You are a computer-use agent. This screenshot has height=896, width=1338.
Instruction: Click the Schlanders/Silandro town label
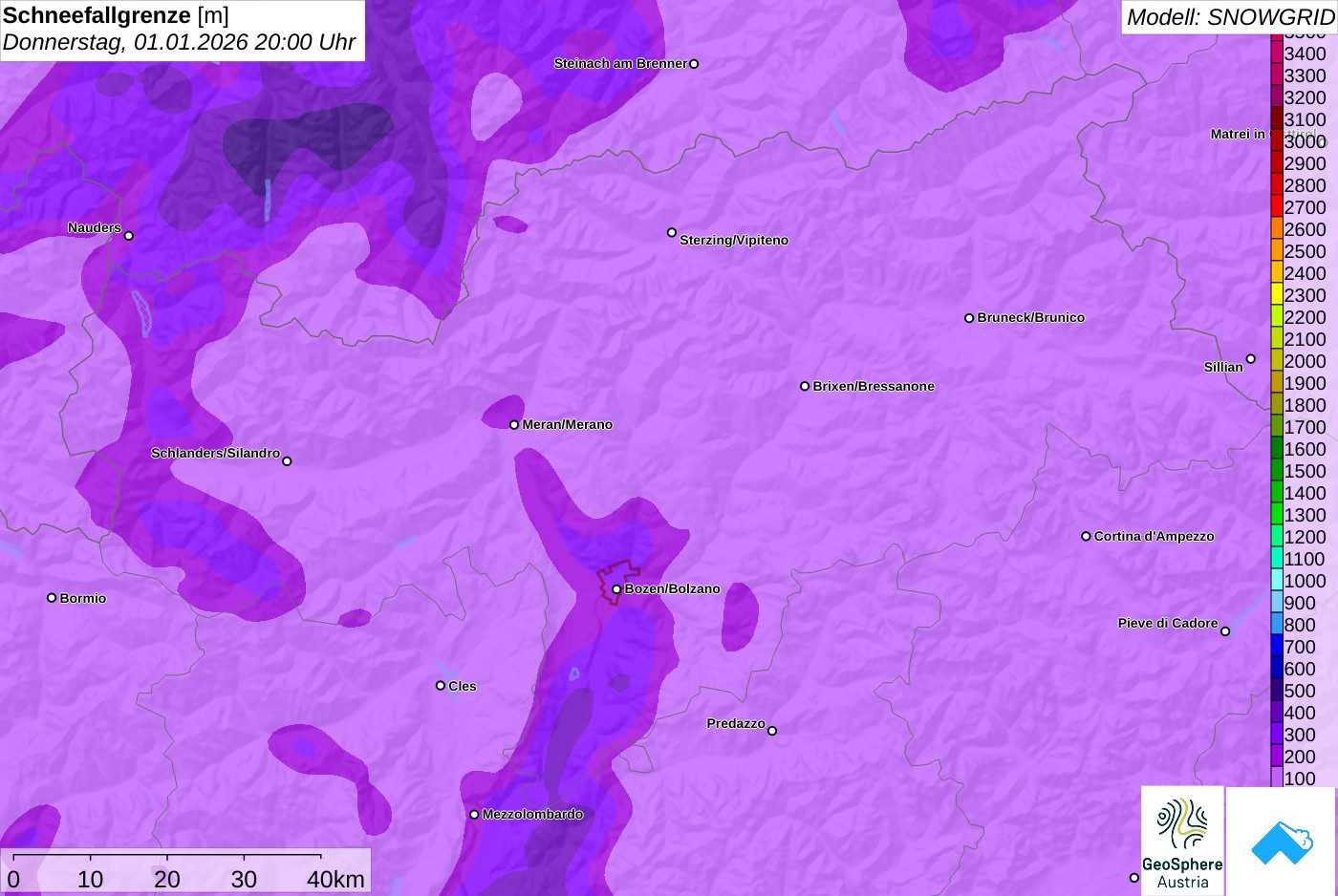216,454
